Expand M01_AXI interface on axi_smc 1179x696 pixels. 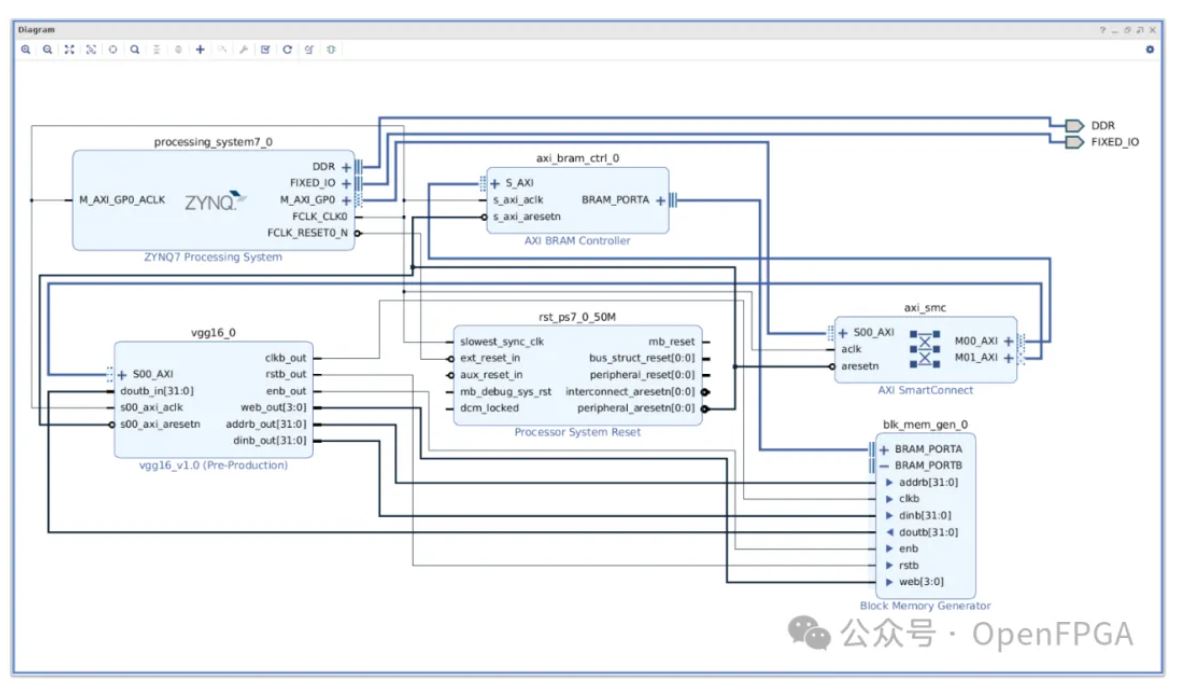coord(1008,358)
